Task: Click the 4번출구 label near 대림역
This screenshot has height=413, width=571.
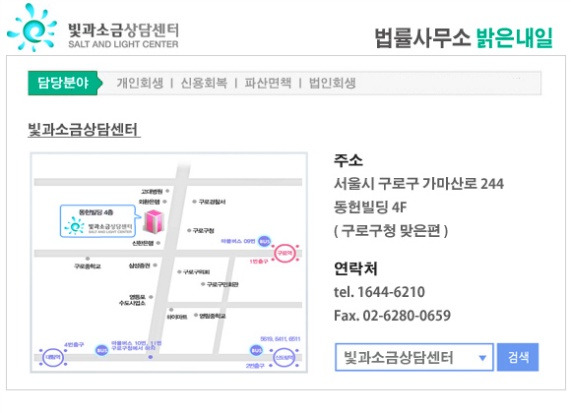Action: pyautogui.click(x=74, y=344)
